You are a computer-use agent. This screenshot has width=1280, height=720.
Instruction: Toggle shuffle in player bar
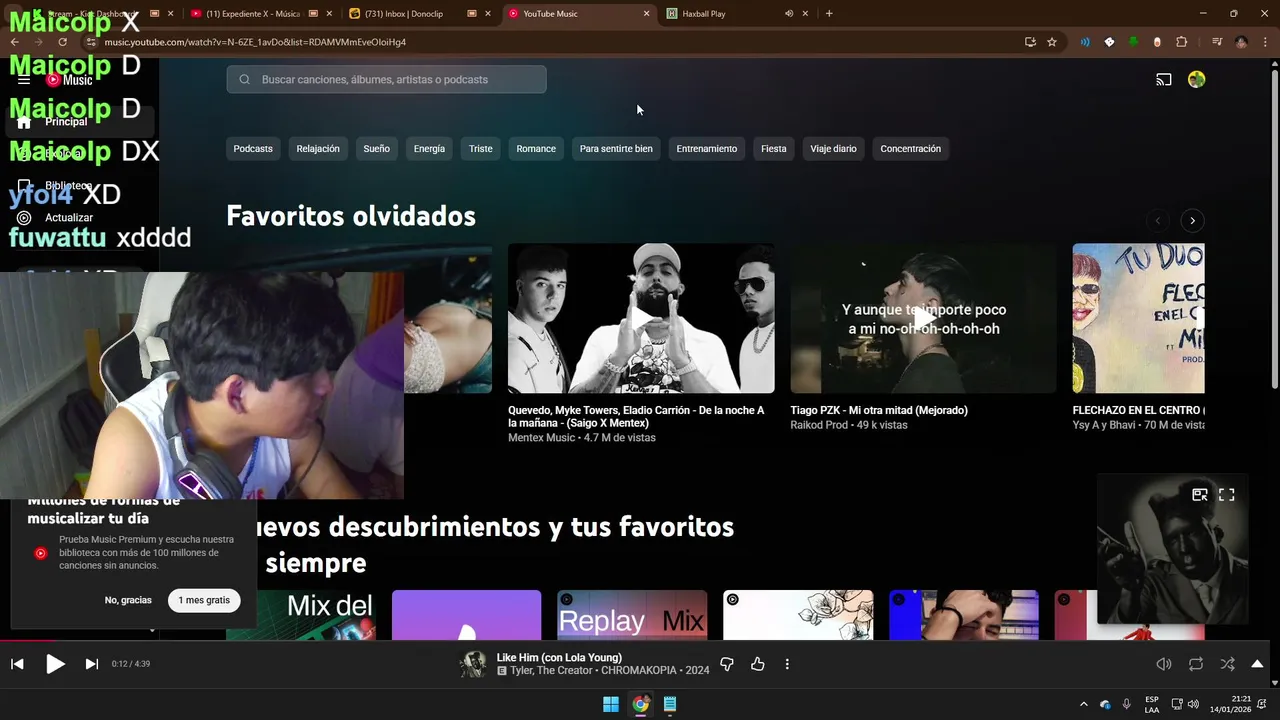(x=1227, y=664)
